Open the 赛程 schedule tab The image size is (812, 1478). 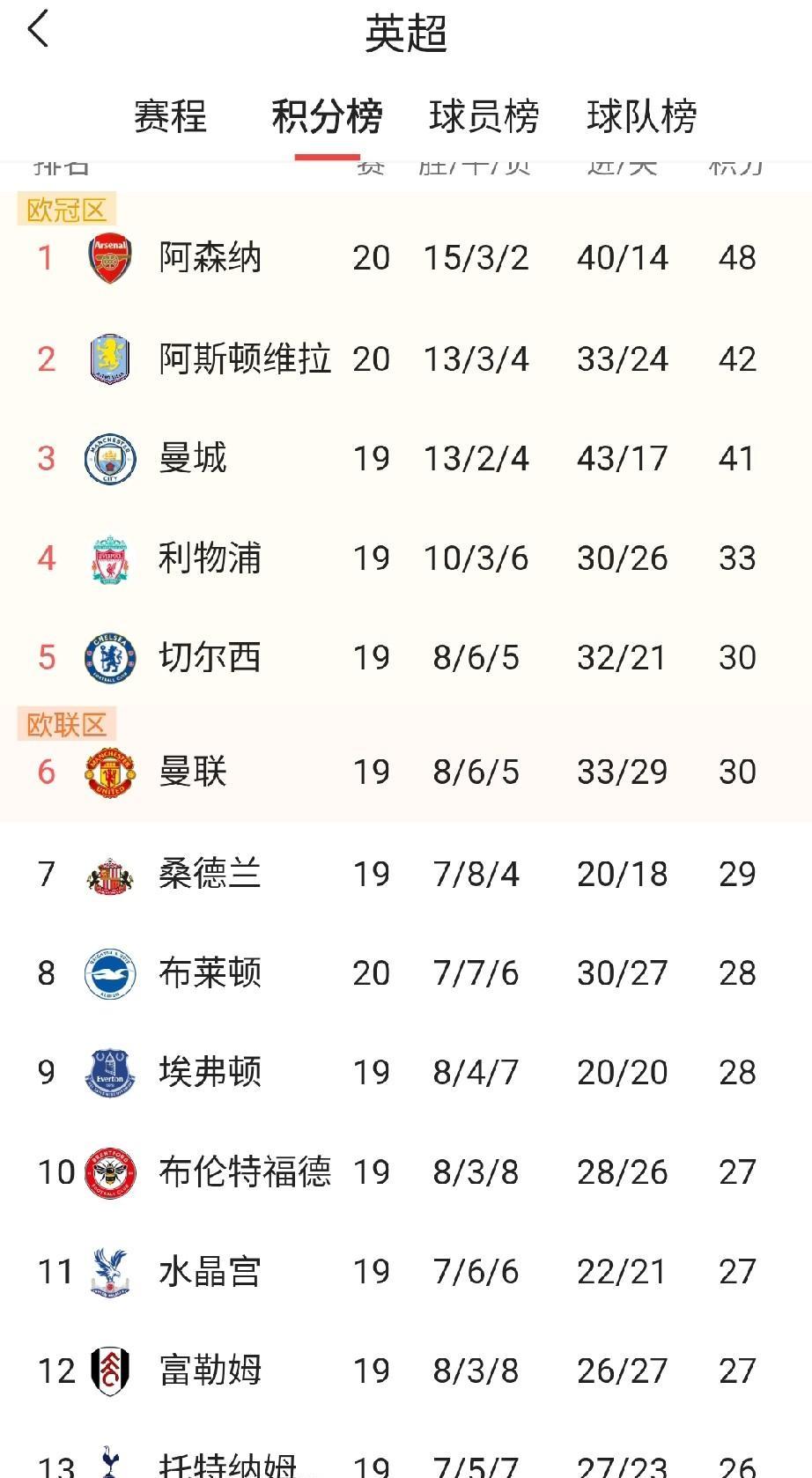tap(170, 117)
